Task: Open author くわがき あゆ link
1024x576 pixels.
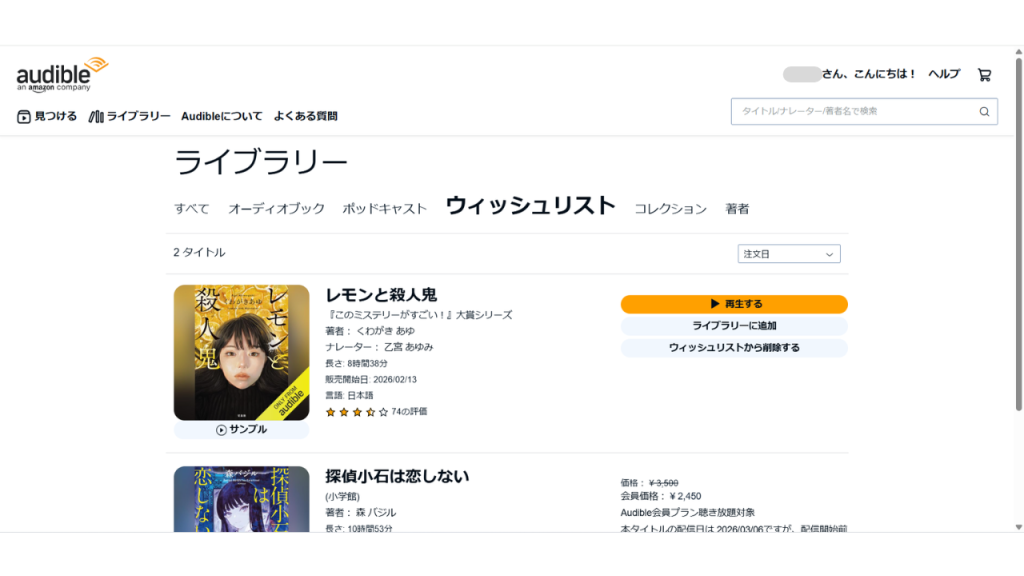Action: click(385, 331)
